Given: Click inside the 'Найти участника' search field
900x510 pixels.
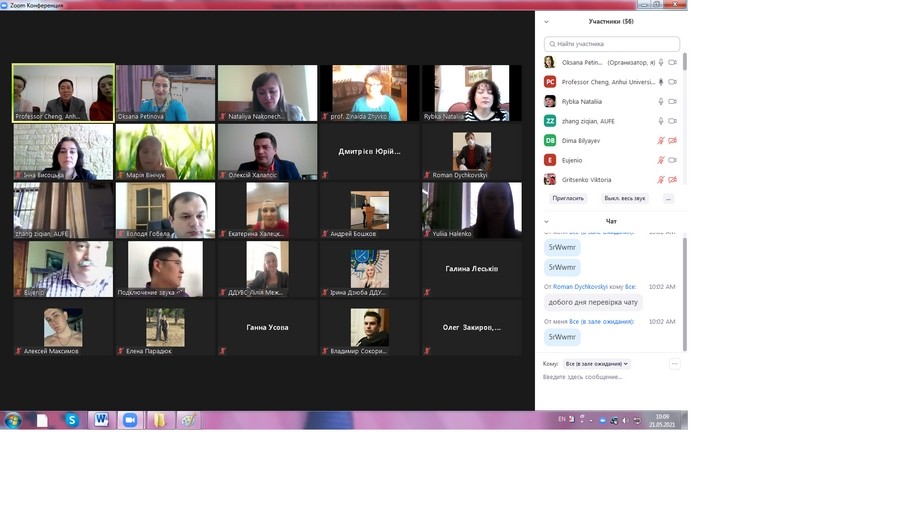Looking at the screenshot, I should pyautogui.click(x=612, y=44).
